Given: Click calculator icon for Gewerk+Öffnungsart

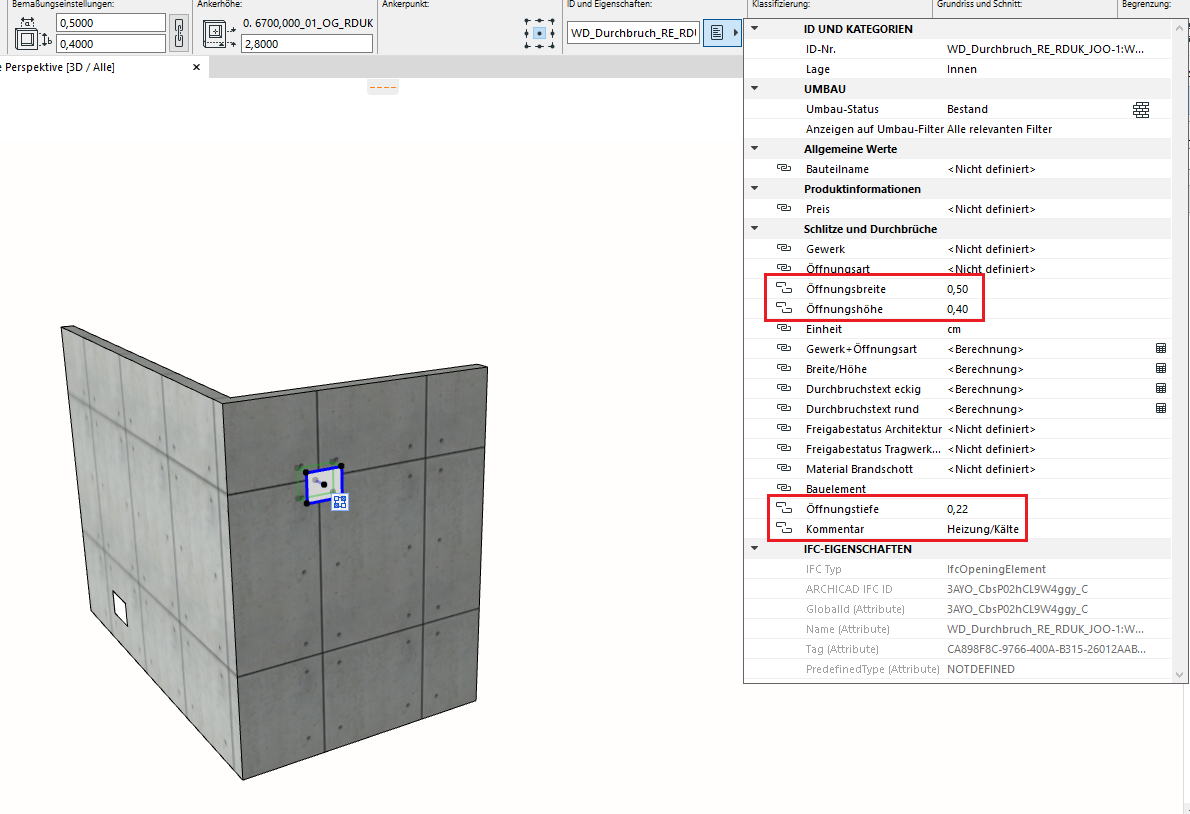Looking at the screenshot, I should [1161, 349].
